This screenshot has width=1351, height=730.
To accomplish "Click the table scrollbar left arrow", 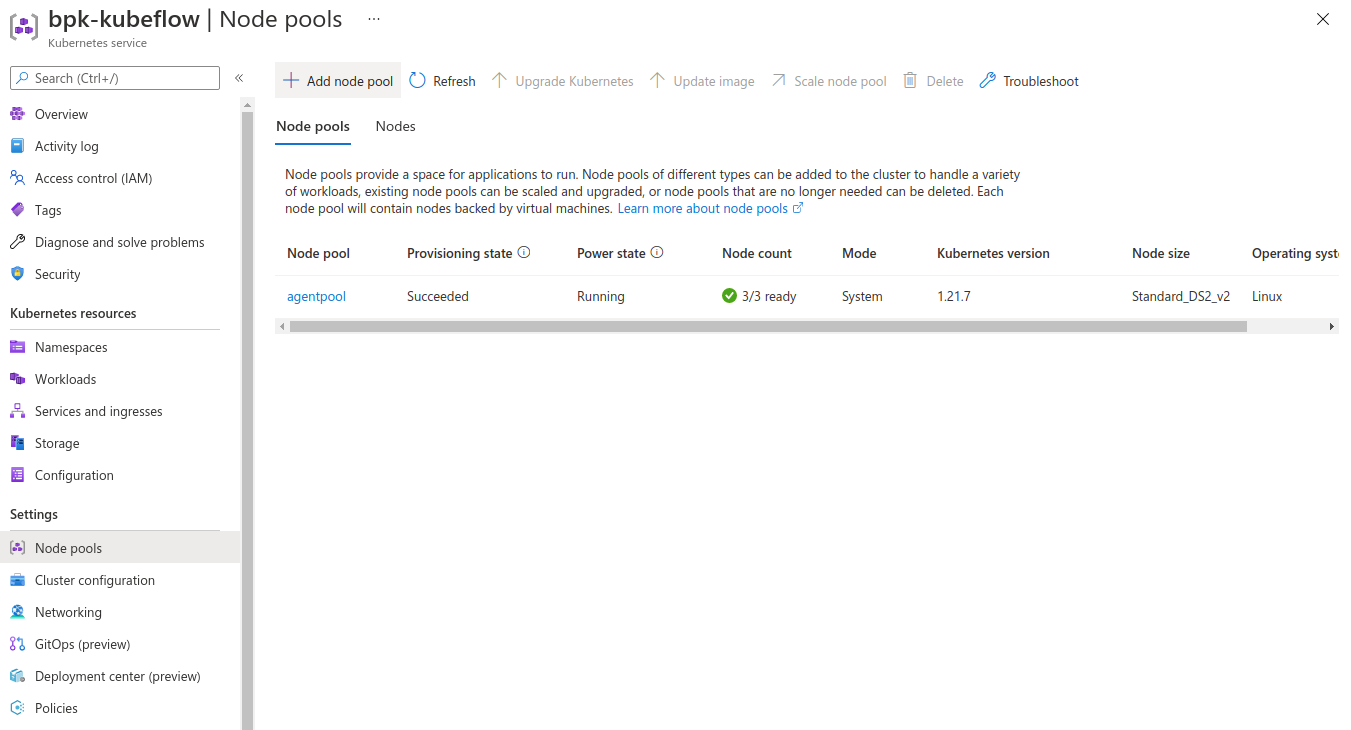I will (x=282, y=326).
